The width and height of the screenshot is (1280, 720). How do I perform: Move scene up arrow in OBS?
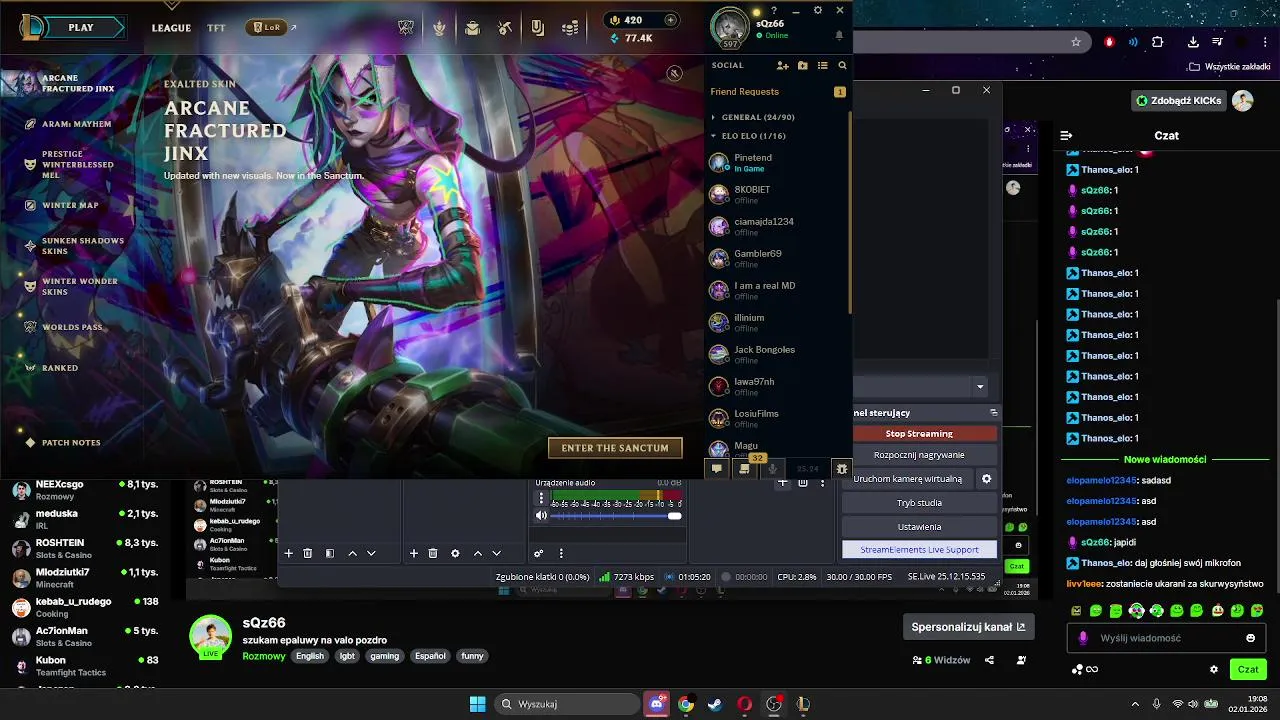click(352, 553)
